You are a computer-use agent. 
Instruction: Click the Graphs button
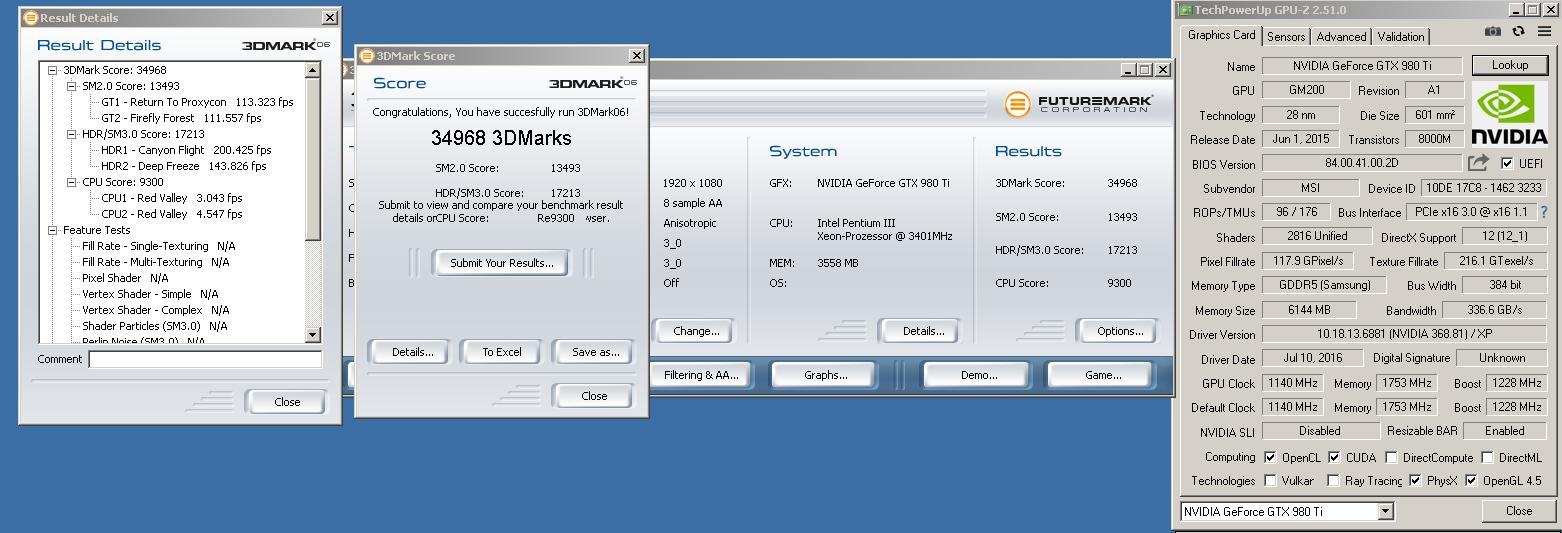825,375
